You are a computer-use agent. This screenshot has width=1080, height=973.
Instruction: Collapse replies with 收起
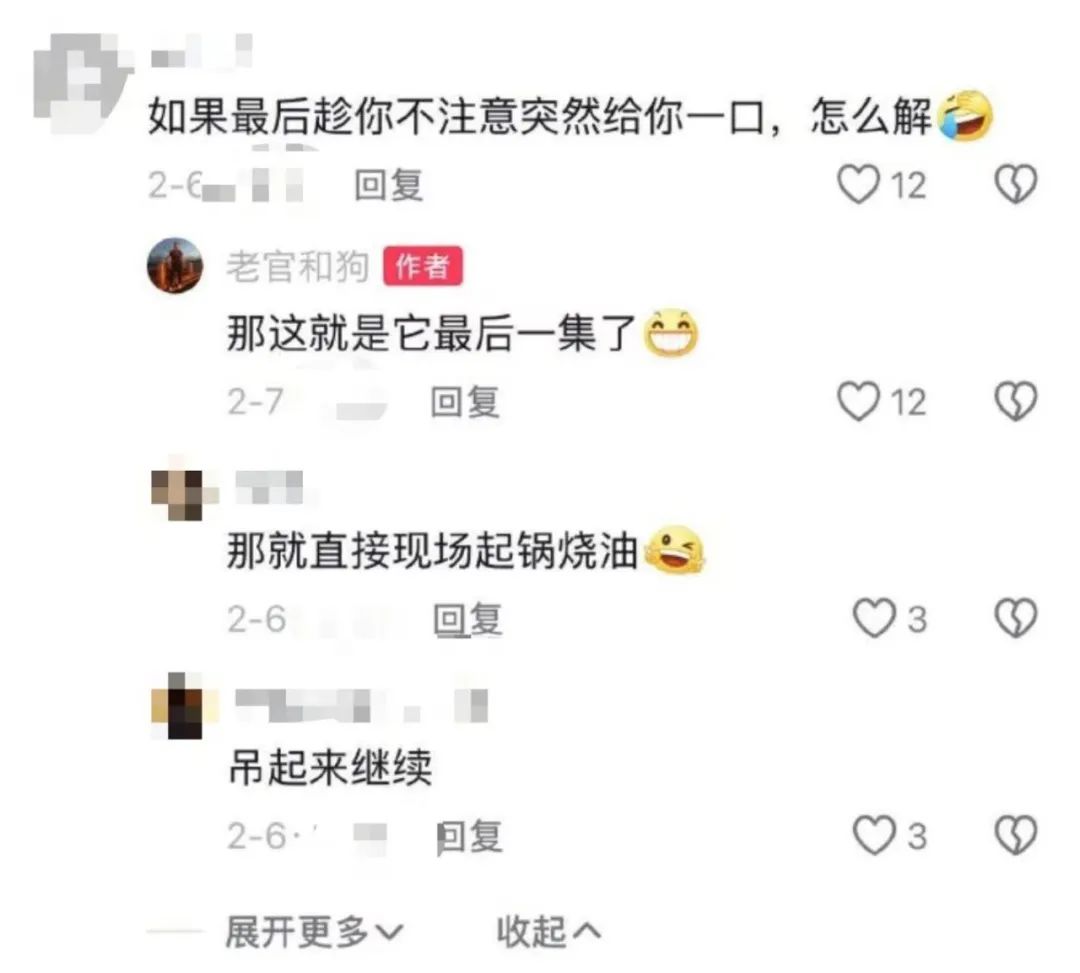tap(548, 932)
